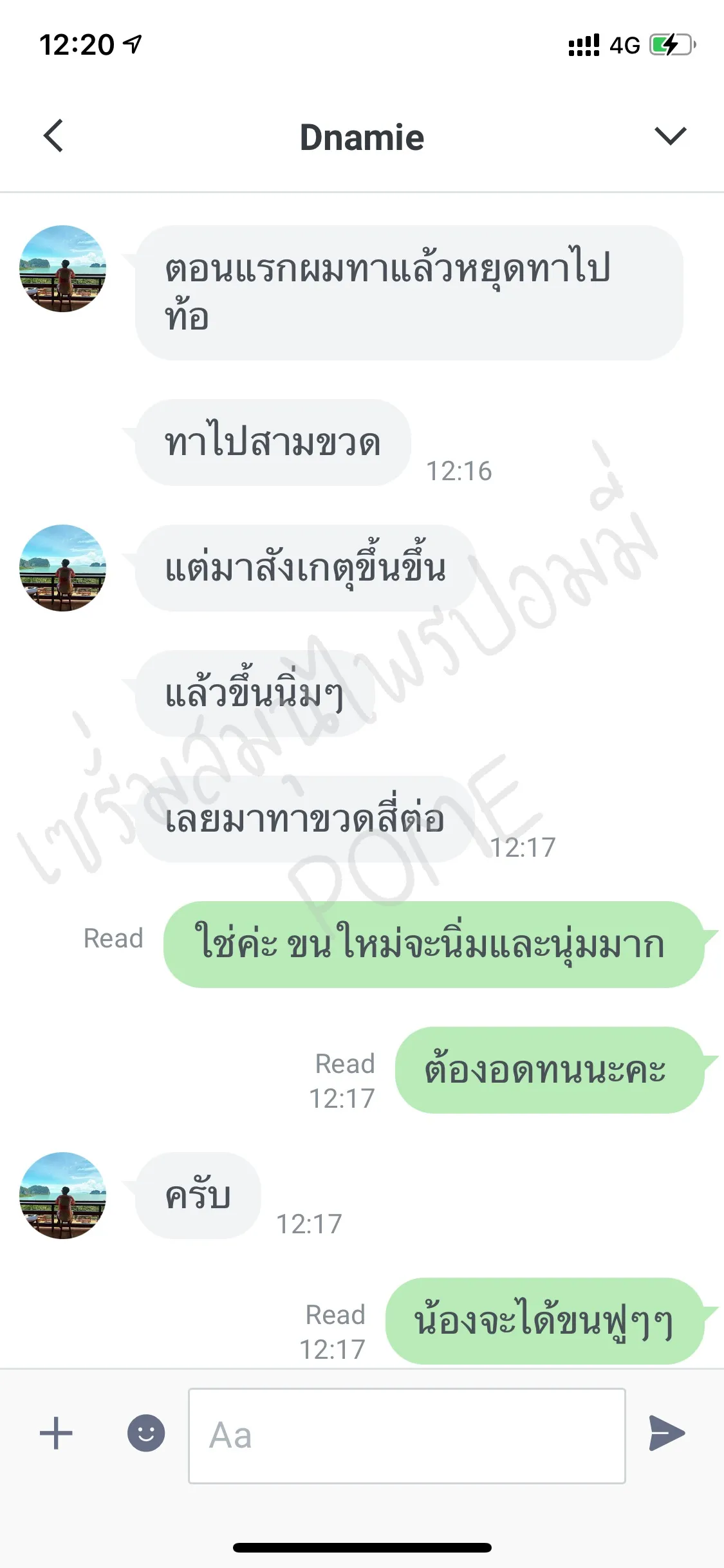Tap the profile picture next to แต่มาสังเกตุขึ้นขึ้น
Viewport: 724px width, 1568px height.
pos(62,568)
